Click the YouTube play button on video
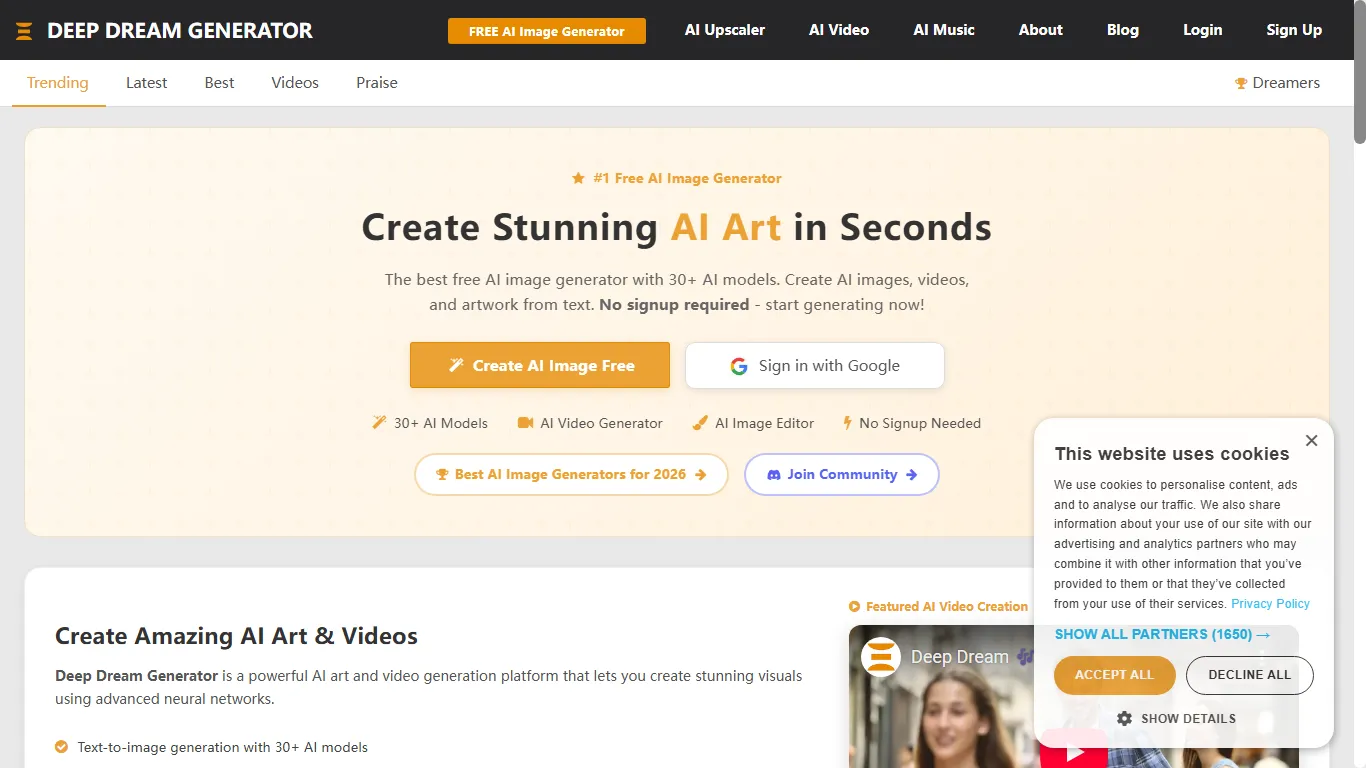Image resolution: width=1366 pixels, height=768 pixels. click(1074, 751)
